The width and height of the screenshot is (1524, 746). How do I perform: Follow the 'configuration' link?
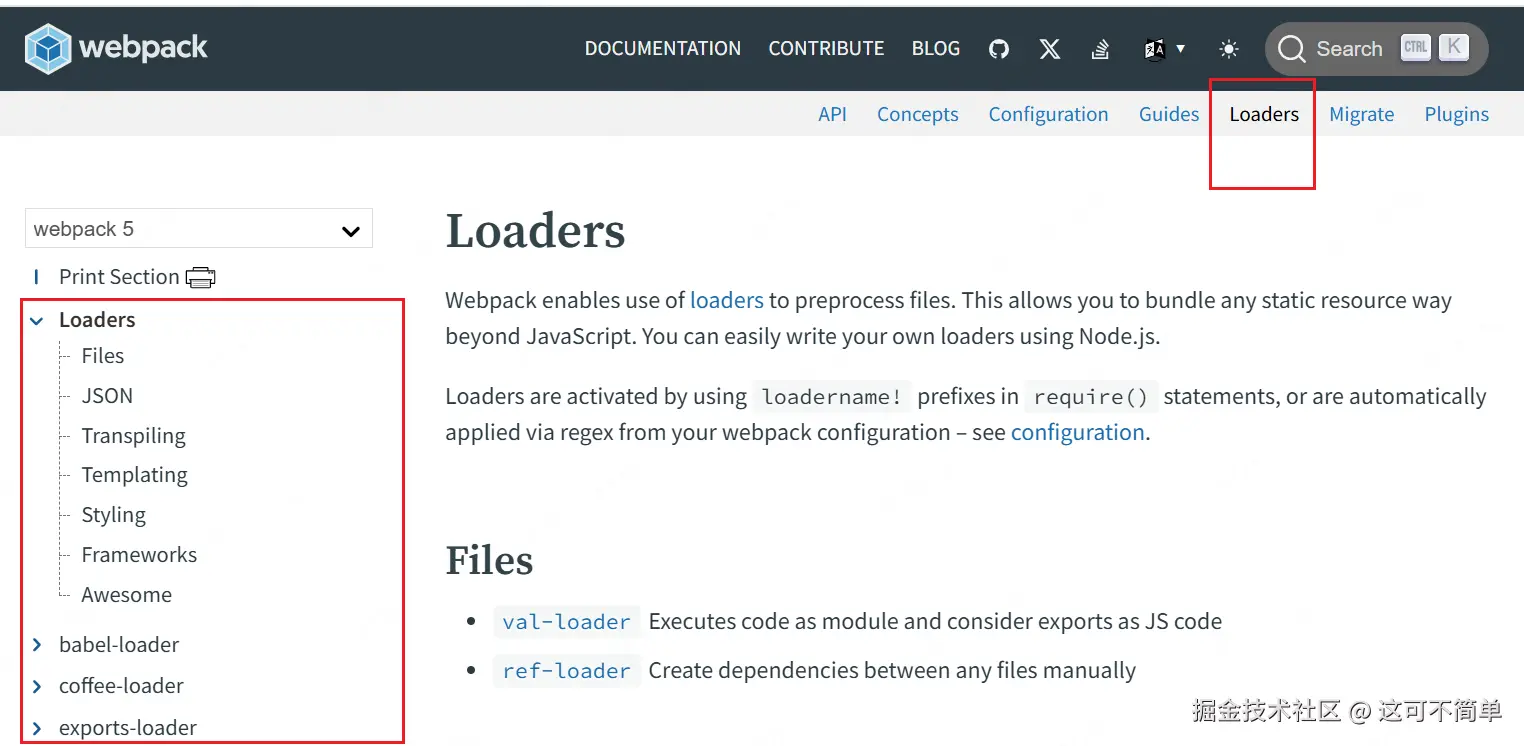pyautogui.click(x=1078, y=432)
